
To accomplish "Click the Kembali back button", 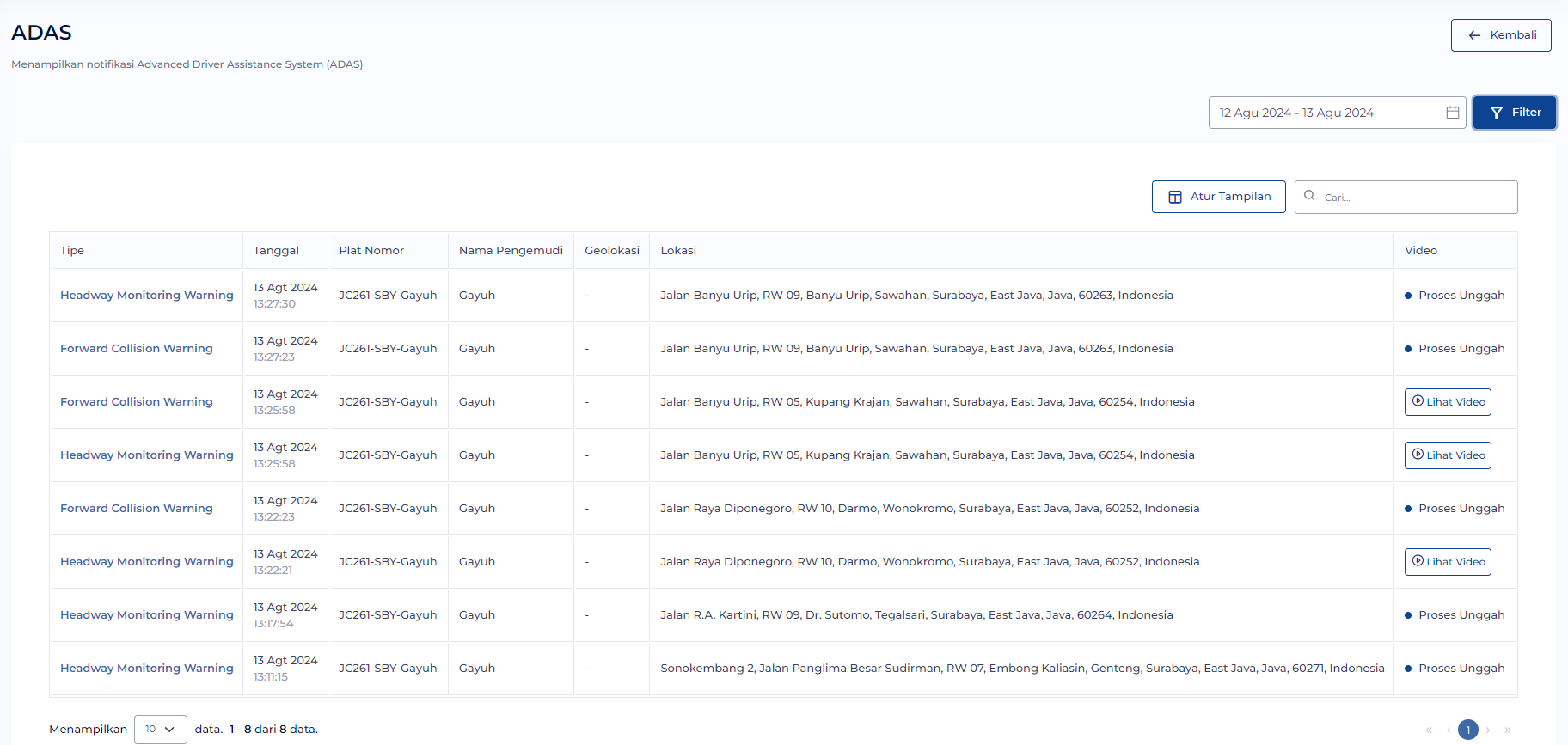I will 1501,35.
